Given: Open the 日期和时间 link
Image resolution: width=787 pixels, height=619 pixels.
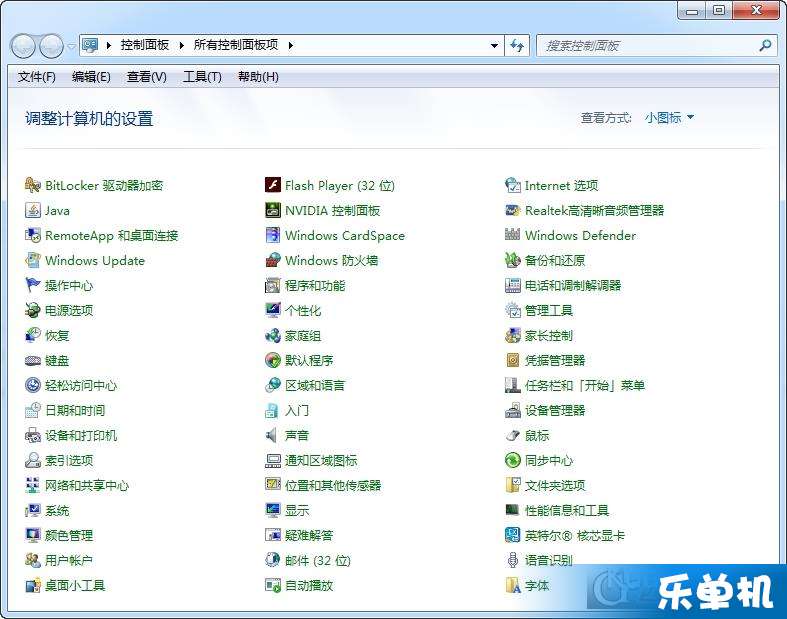Looking at the screenshot, I should pyautogui.click(x=75, y=410).
